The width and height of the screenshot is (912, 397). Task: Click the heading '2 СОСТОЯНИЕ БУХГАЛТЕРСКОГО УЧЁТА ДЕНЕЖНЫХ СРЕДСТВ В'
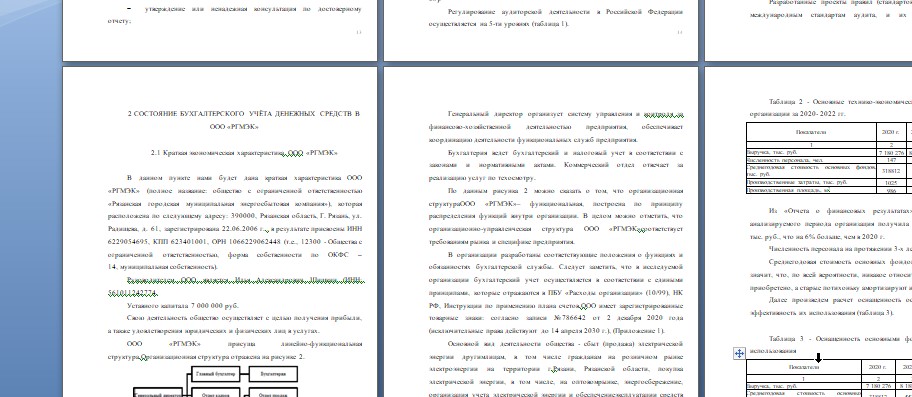click(x=243, y=114)
